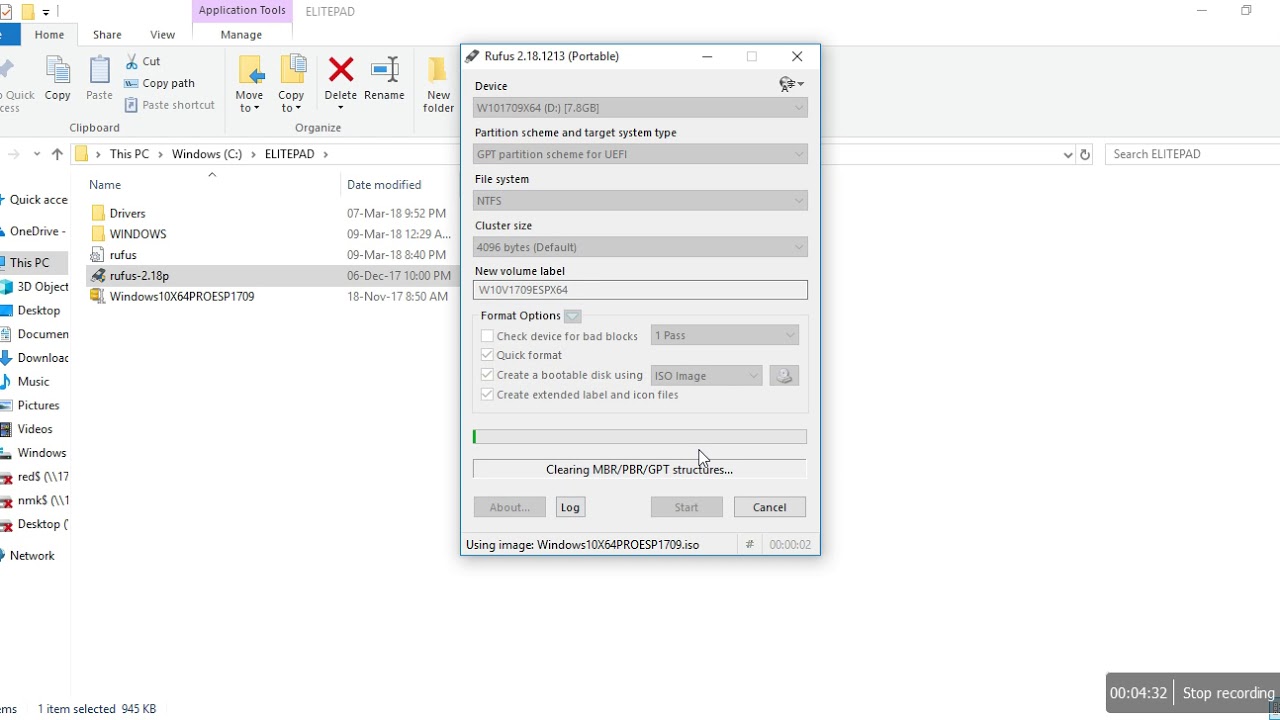1280x720 pixels.
Task: Switch to the Manage ribbon tab
Action: tap(241, 34)
